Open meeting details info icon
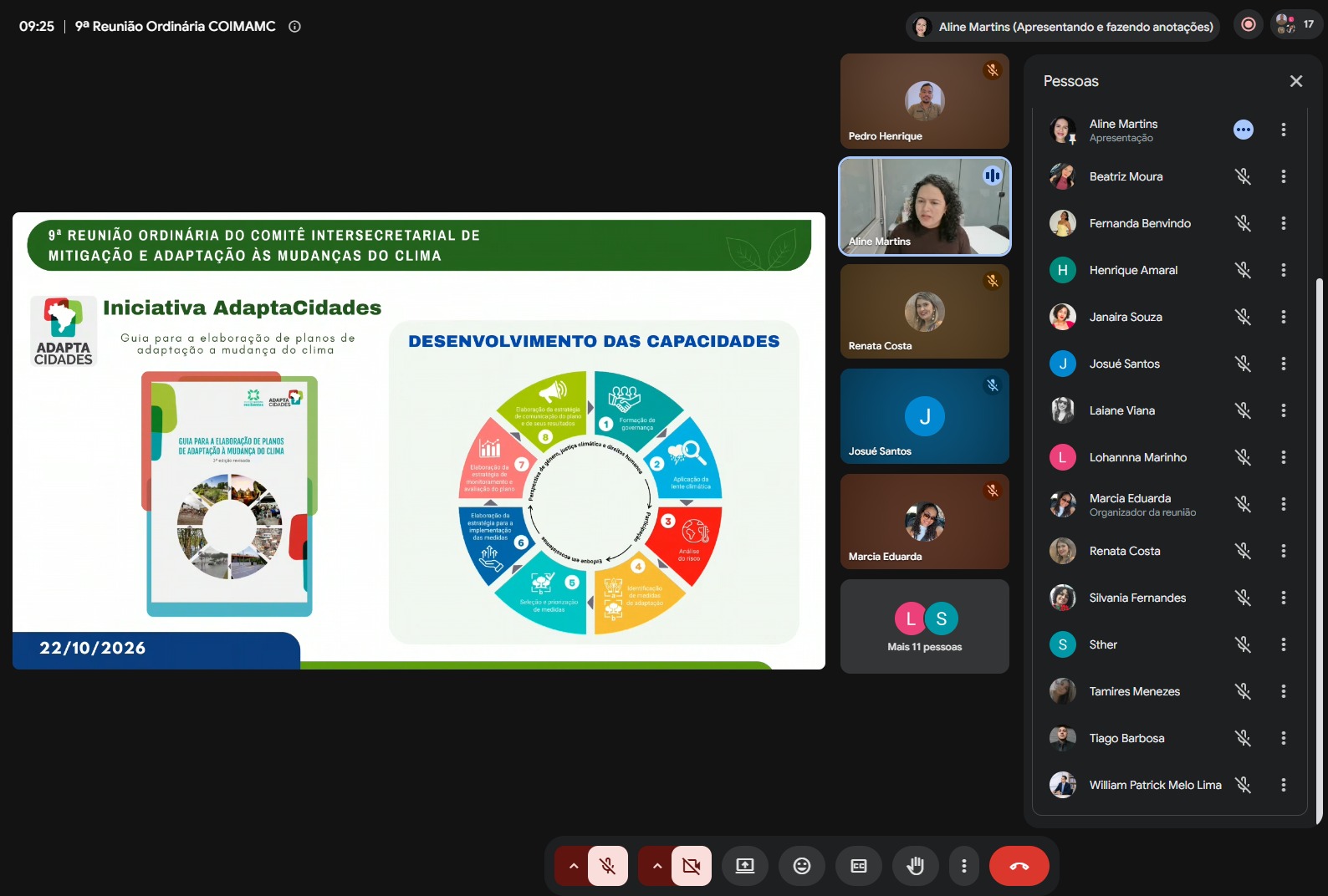 click(x=294, y=27)
